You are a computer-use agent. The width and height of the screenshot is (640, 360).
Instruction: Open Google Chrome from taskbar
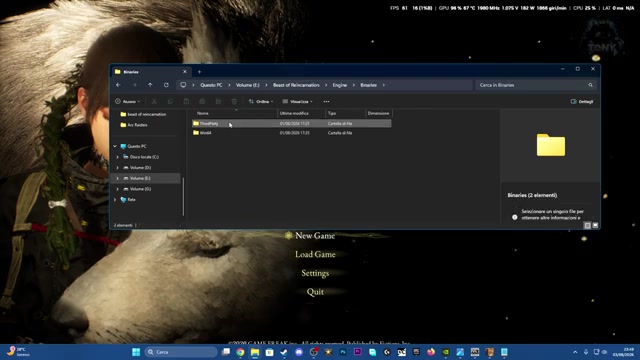point(240,352)
